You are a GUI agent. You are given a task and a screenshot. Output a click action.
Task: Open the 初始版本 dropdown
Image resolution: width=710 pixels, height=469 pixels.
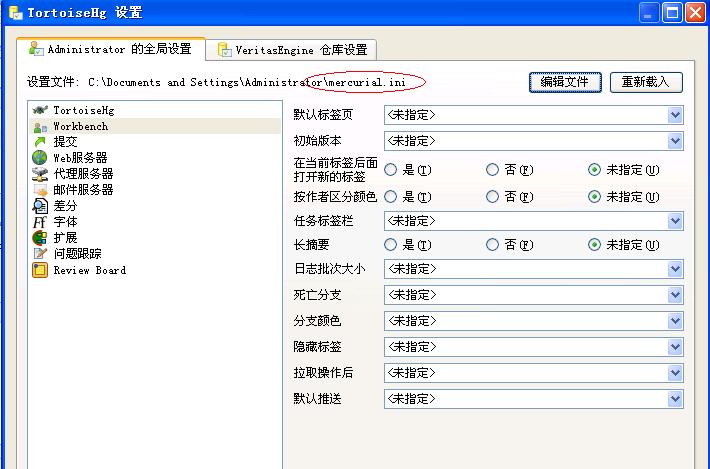[533, 141]
